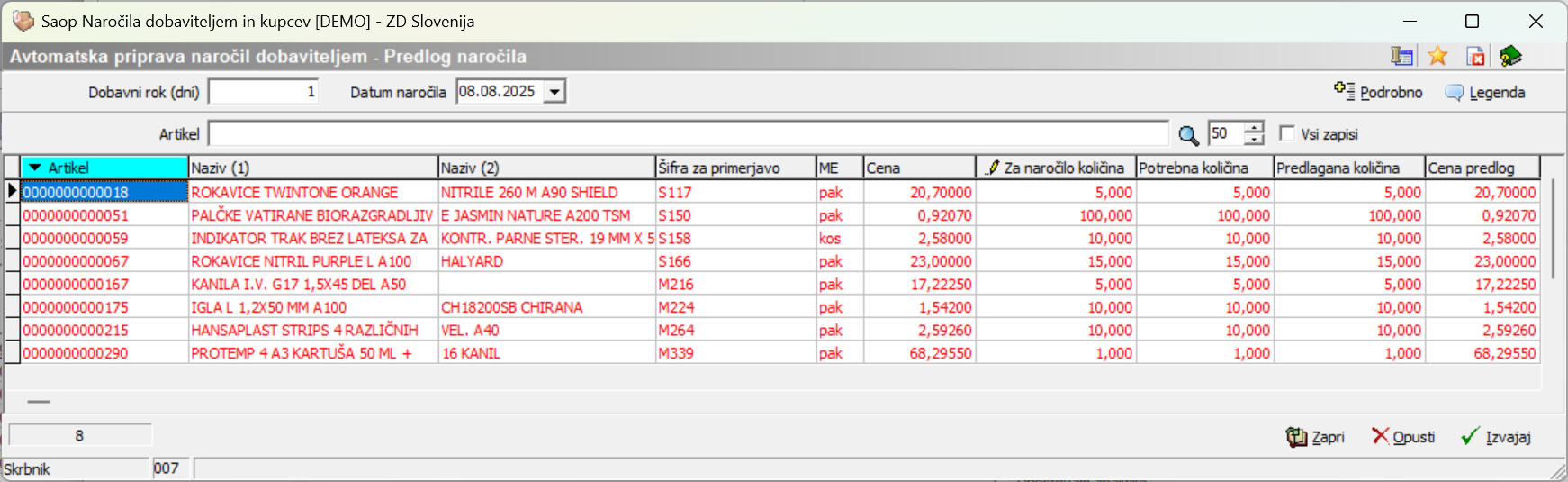Confirm with the Izvajaj button

[x=1496, y=437]
